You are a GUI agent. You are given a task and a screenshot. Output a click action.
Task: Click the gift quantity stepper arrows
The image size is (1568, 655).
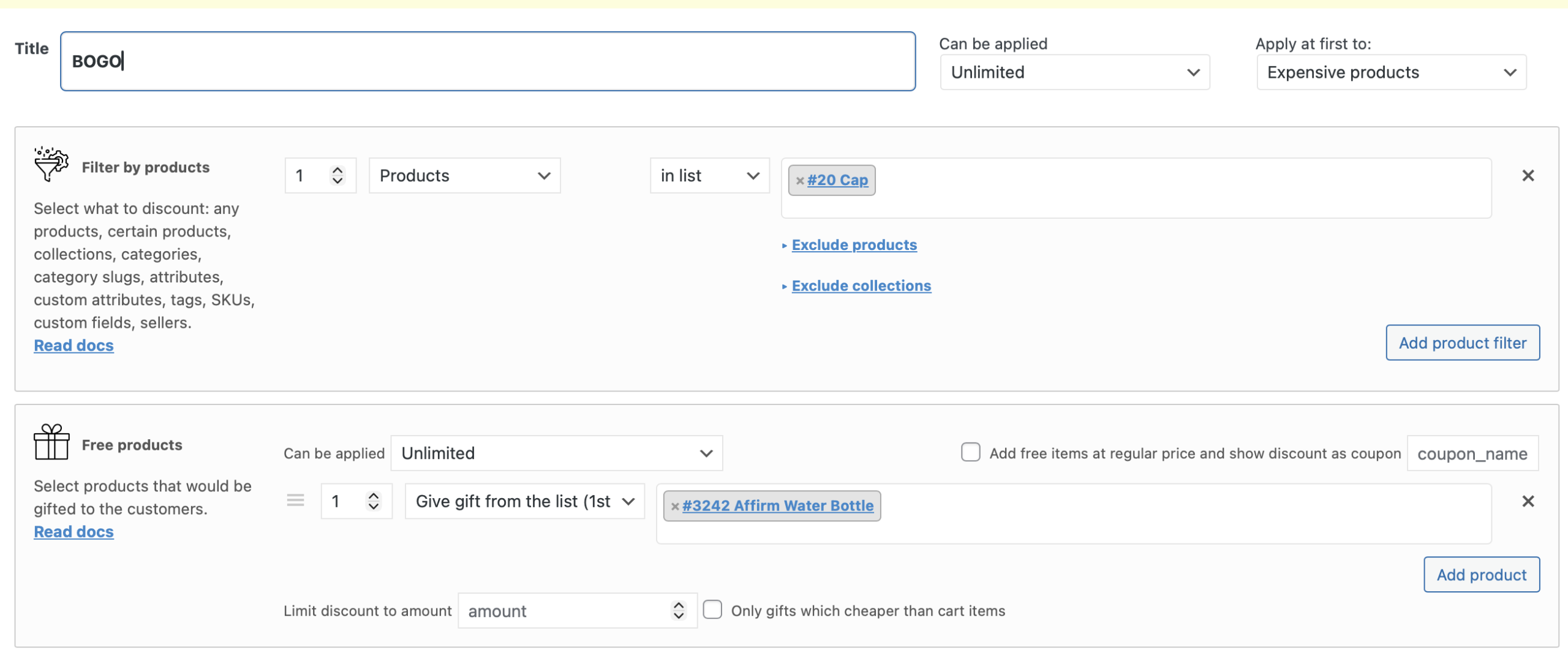[x=373, y=501]
